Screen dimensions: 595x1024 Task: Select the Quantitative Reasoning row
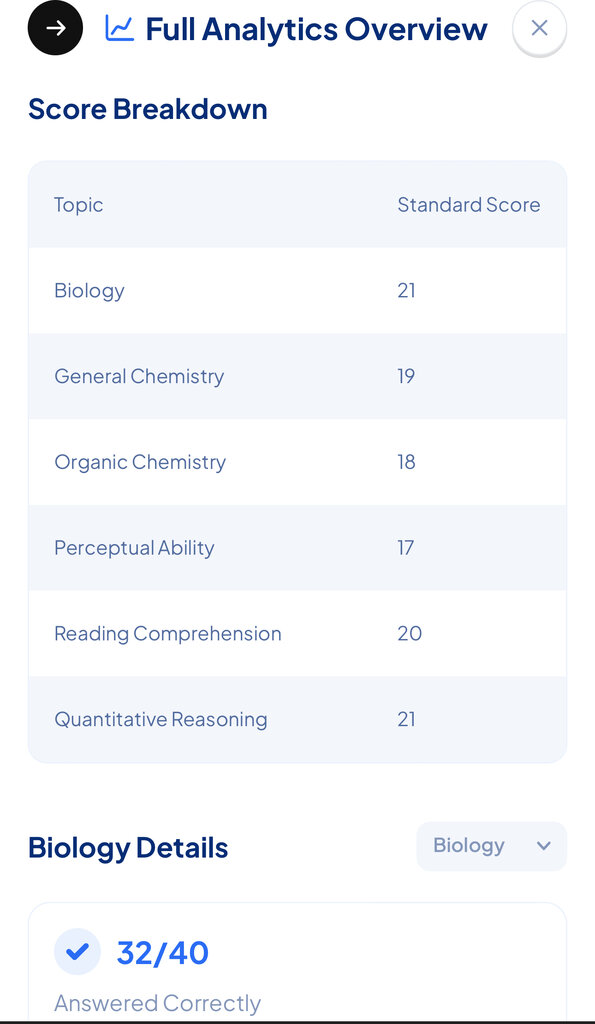click(x=297, y=719)
